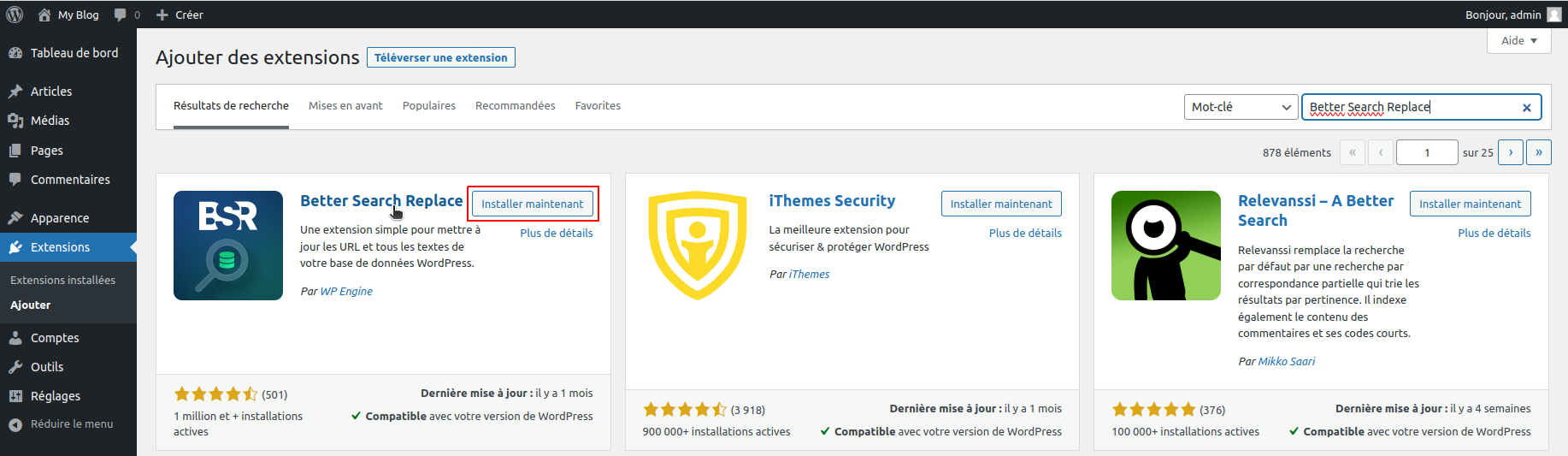Install Better Search Replace now
This screenshot has height=456, width=1568.
(x=532, y=204)
